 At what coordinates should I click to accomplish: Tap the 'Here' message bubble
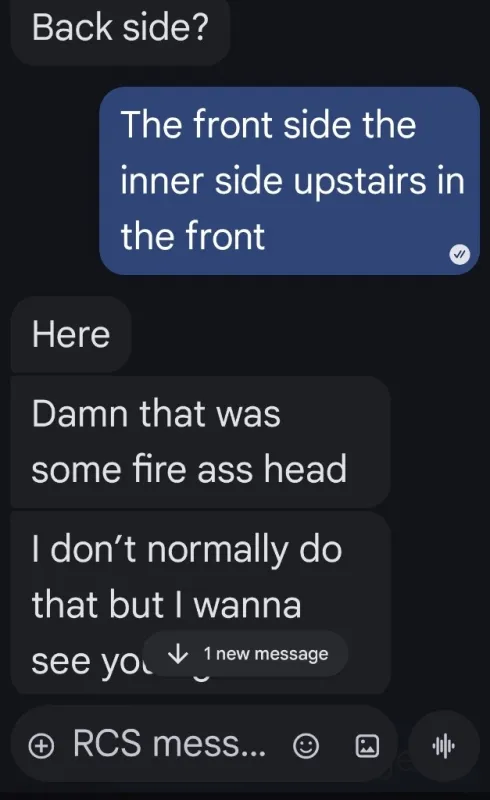71,335
